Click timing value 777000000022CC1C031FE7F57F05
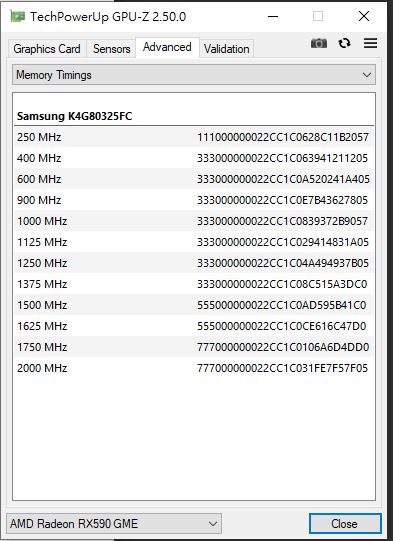This screenshot has height=541, width=393. [283, 368]
